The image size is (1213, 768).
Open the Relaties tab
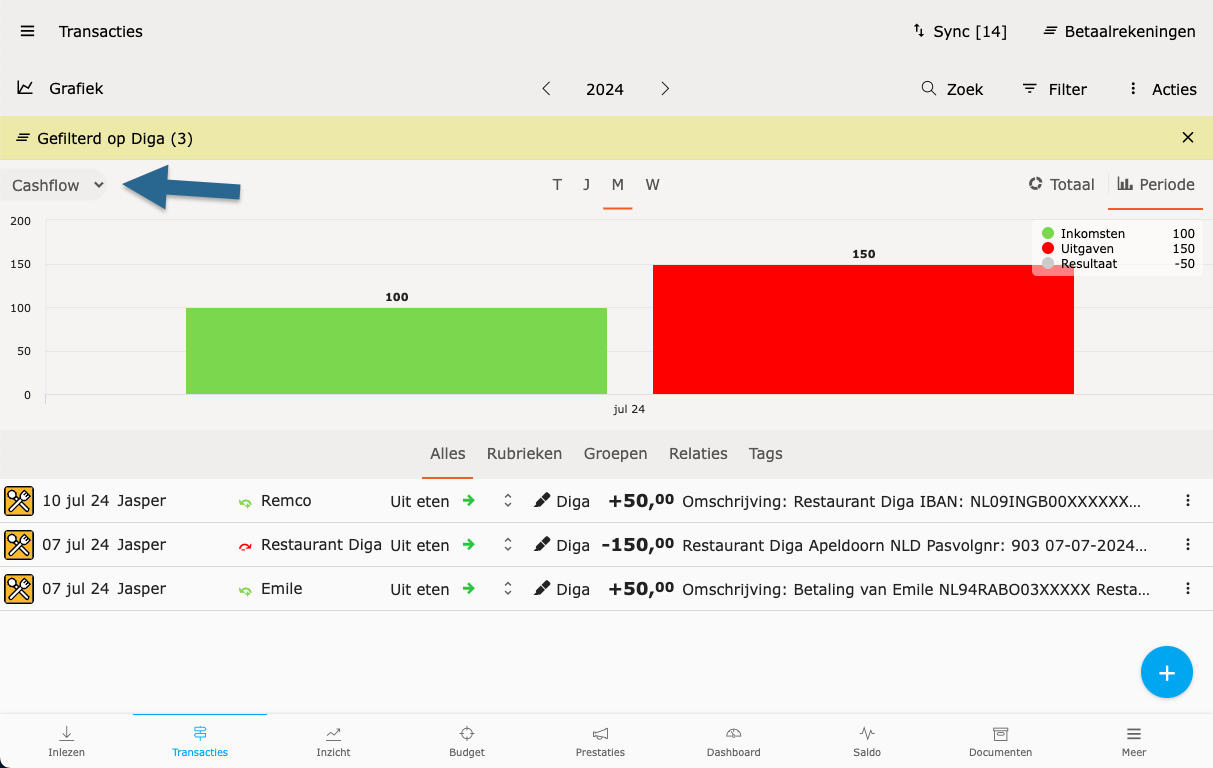pyautogui.click(x=698, y=453)
